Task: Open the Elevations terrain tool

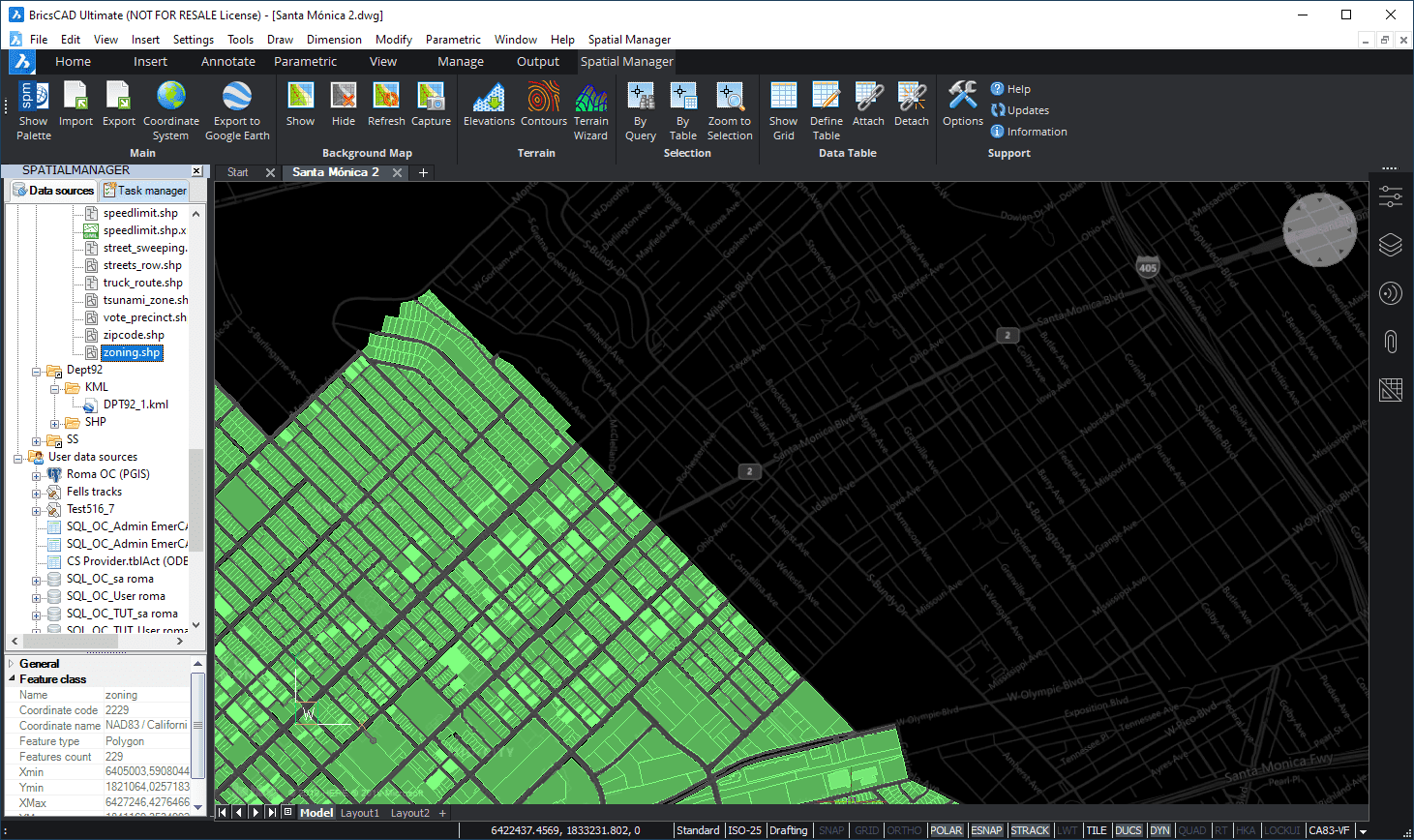Action: coord(489,105)
